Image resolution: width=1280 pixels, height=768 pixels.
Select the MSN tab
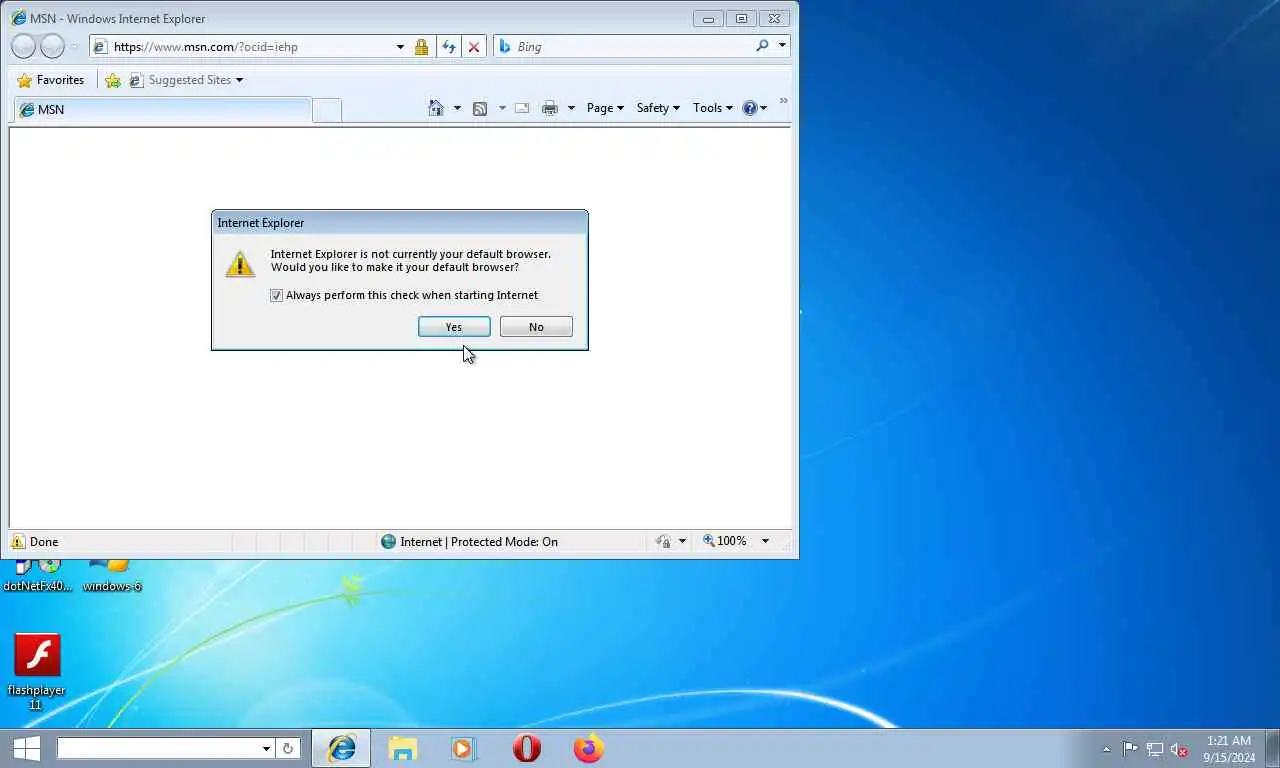pyautogui.click(x=161, y=110)
